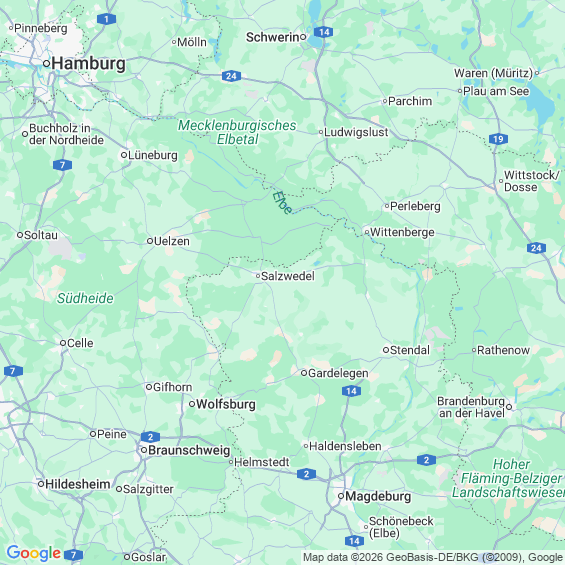The height and width of the screenshot is (565, 565).
Task: Click the Hoher Fläming-Belziger Landschaftswiesen label
Action: tap(508, 478)
